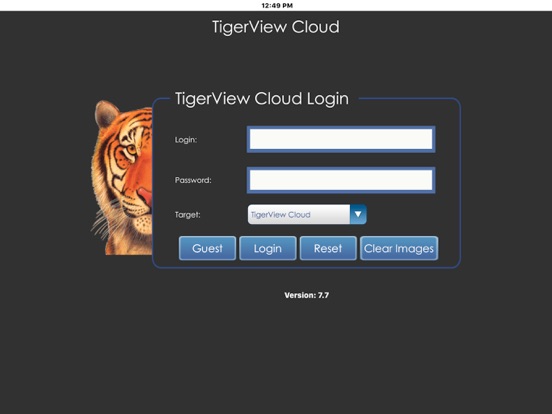Click the Target: label text

tap(188, 215)
